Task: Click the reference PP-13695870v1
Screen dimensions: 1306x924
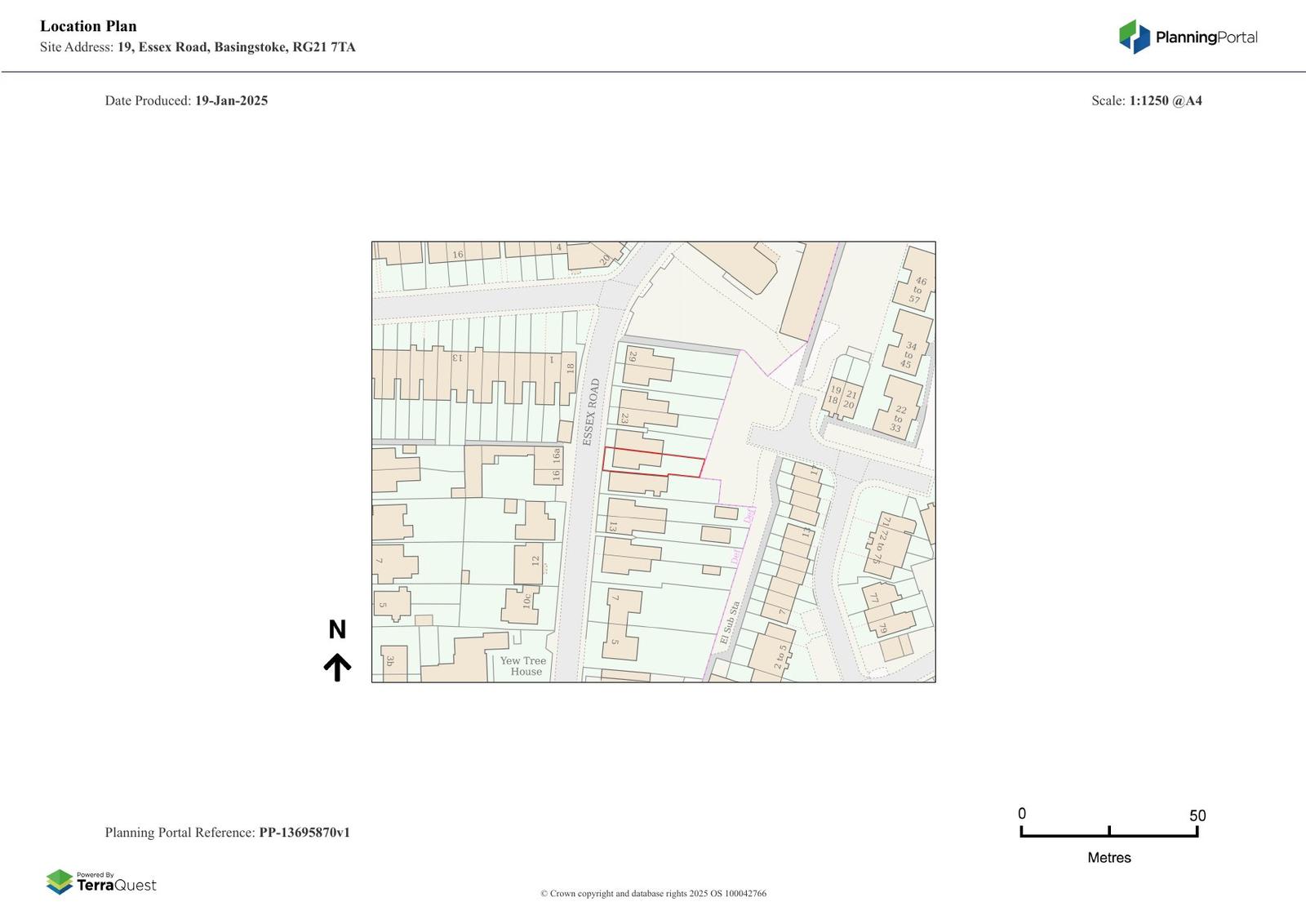Action: (304, 833)
